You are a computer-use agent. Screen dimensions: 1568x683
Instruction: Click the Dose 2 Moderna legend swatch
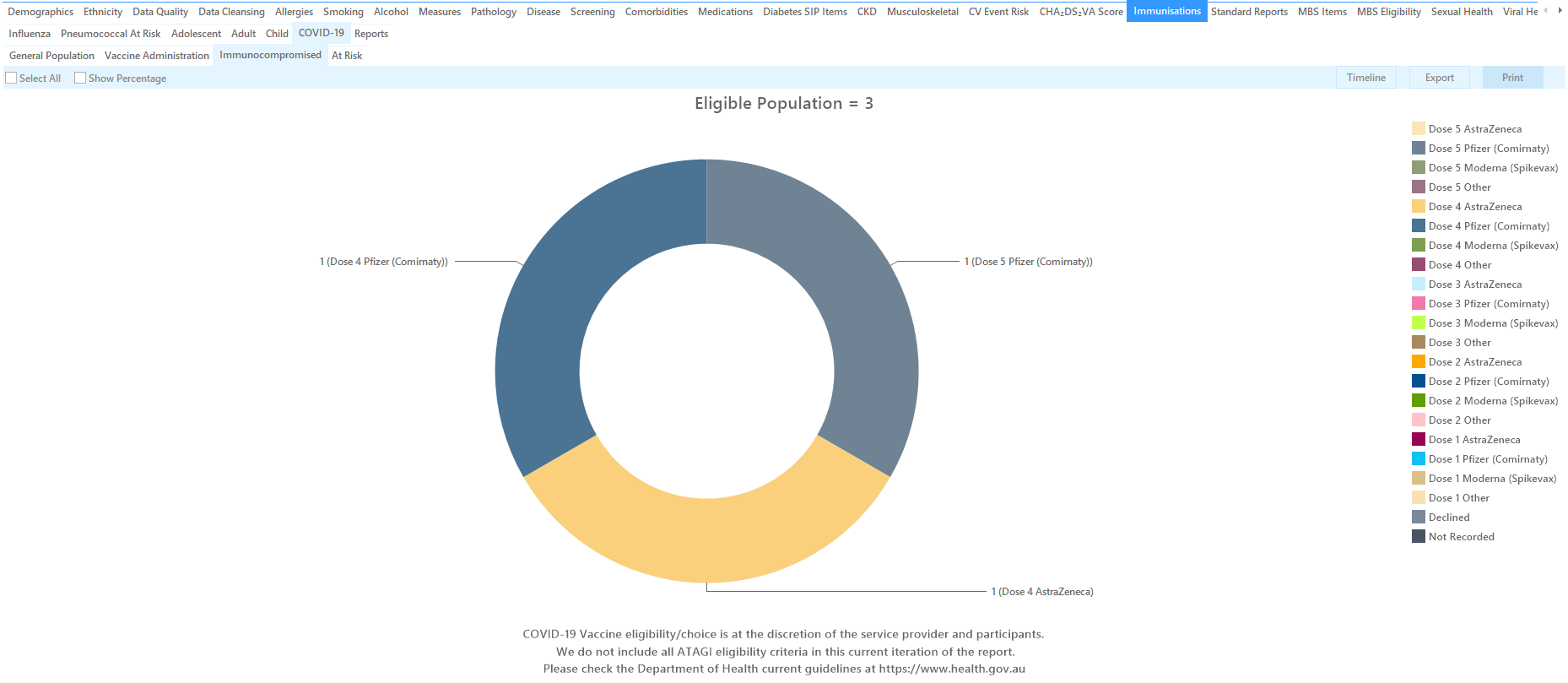(x=1419, y=400)
